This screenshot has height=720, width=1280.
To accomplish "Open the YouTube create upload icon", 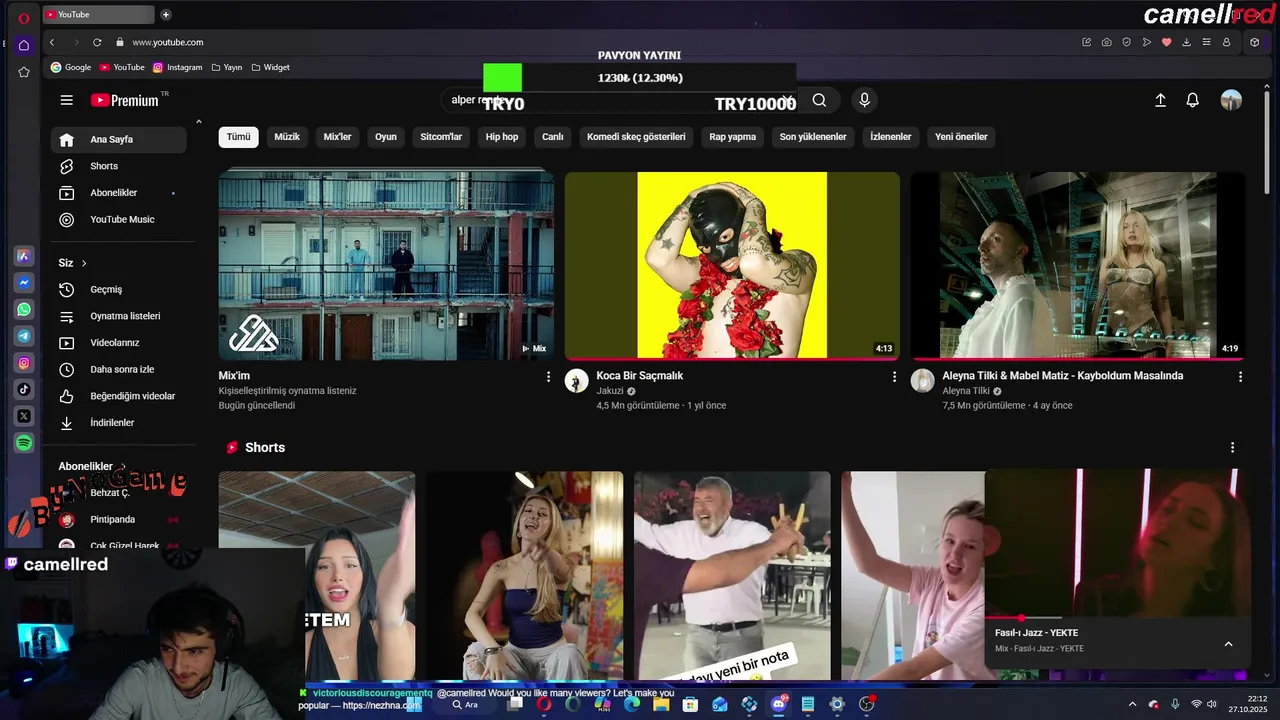I will coord(1160,100).
